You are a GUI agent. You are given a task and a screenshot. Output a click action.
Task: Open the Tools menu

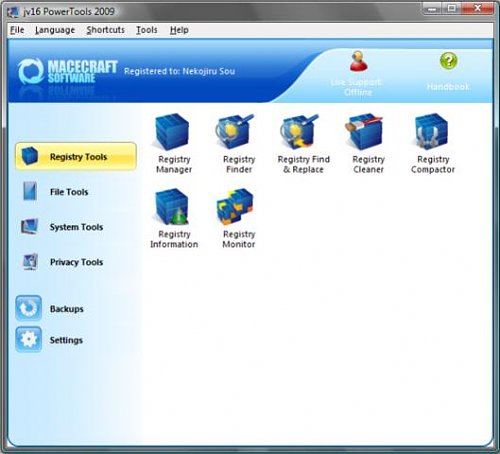point(147,30)
